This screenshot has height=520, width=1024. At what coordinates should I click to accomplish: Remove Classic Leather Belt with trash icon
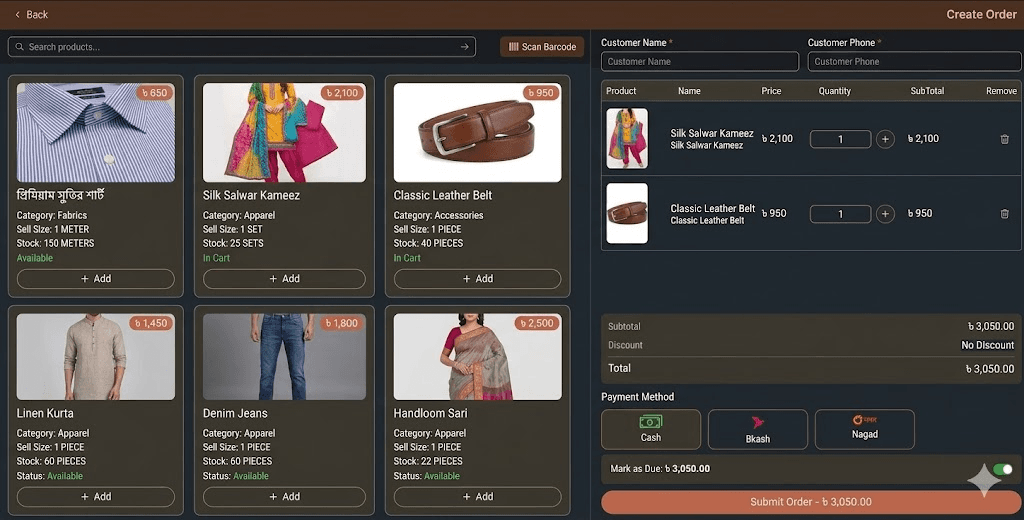[x=1004, y=214]
